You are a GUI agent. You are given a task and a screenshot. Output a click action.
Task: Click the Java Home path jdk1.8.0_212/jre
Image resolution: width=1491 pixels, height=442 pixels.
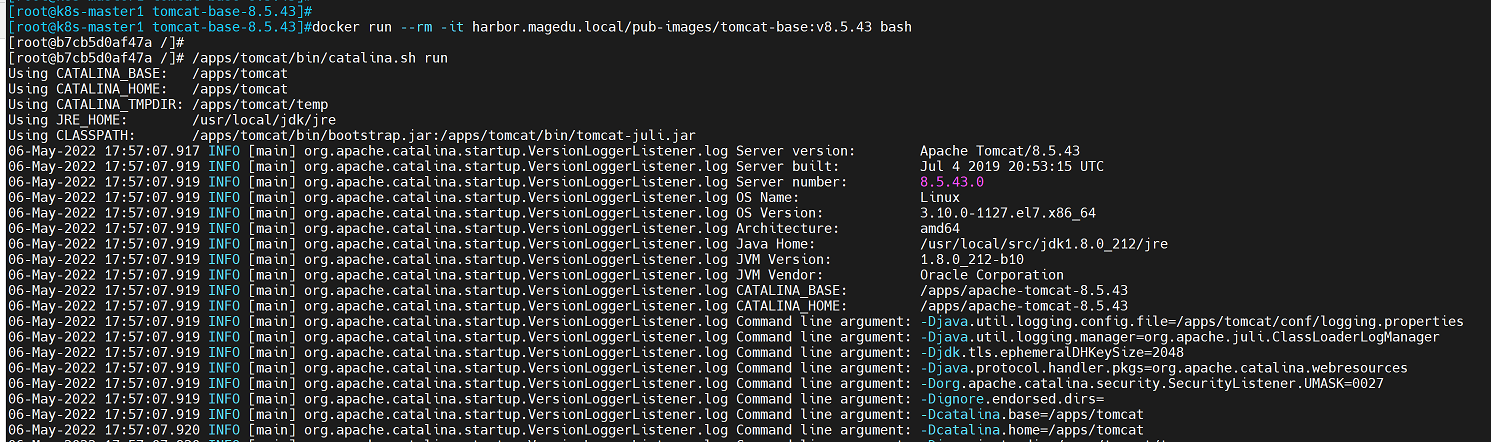point(1044,244)
